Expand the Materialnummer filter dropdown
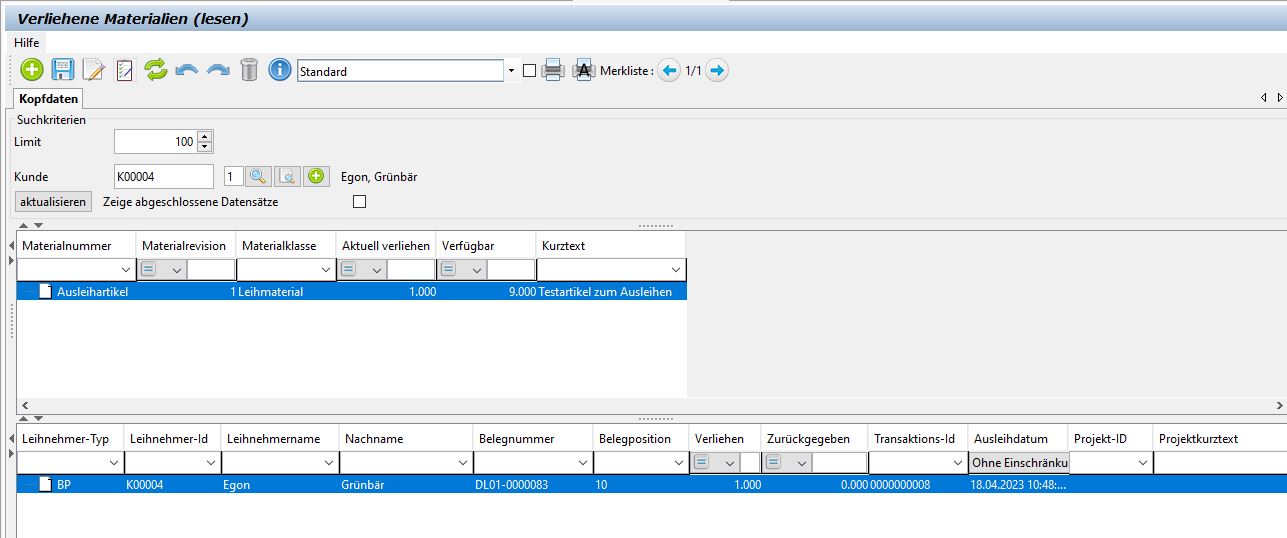Image resolution: width=1287 pixels, height=538 pixels. point(126,270)
